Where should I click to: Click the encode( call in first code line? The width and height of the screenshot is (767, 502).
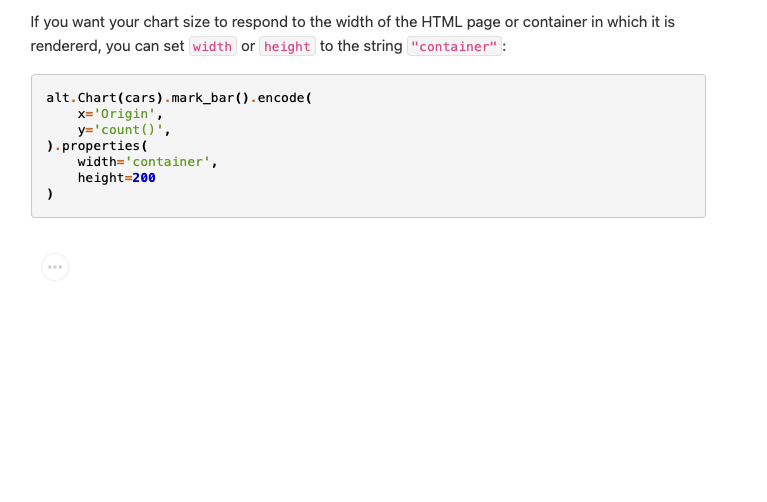coord(285,98)
